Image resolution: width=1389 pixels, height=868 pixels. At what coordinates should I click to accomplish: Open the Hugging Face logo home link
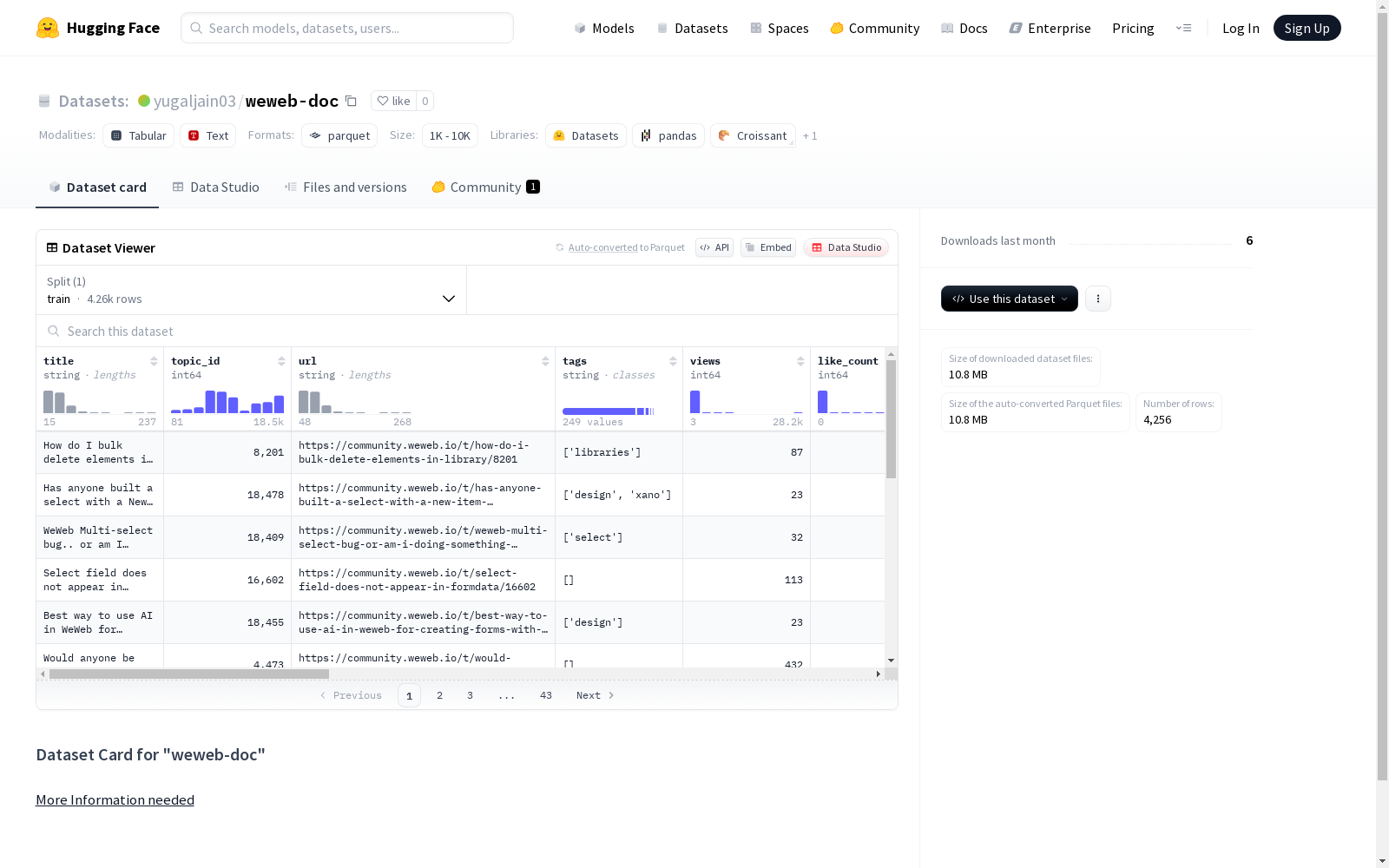[98, 28]
